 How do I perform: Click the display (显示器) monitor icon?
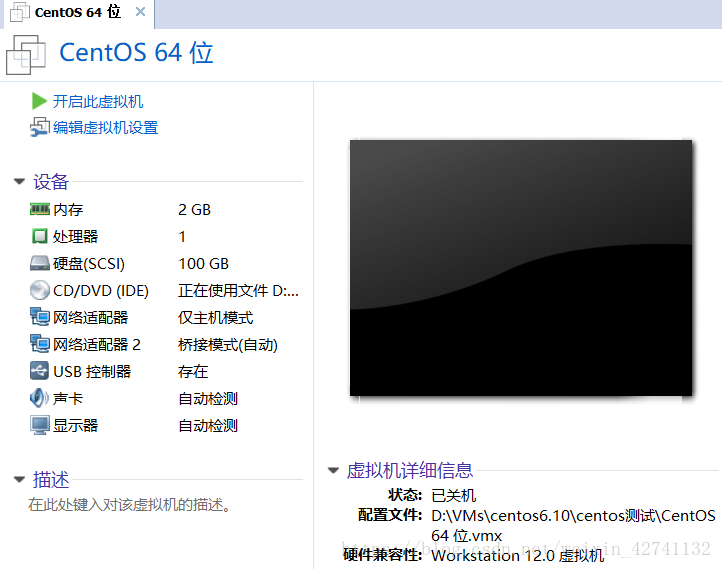pos(40,425)
